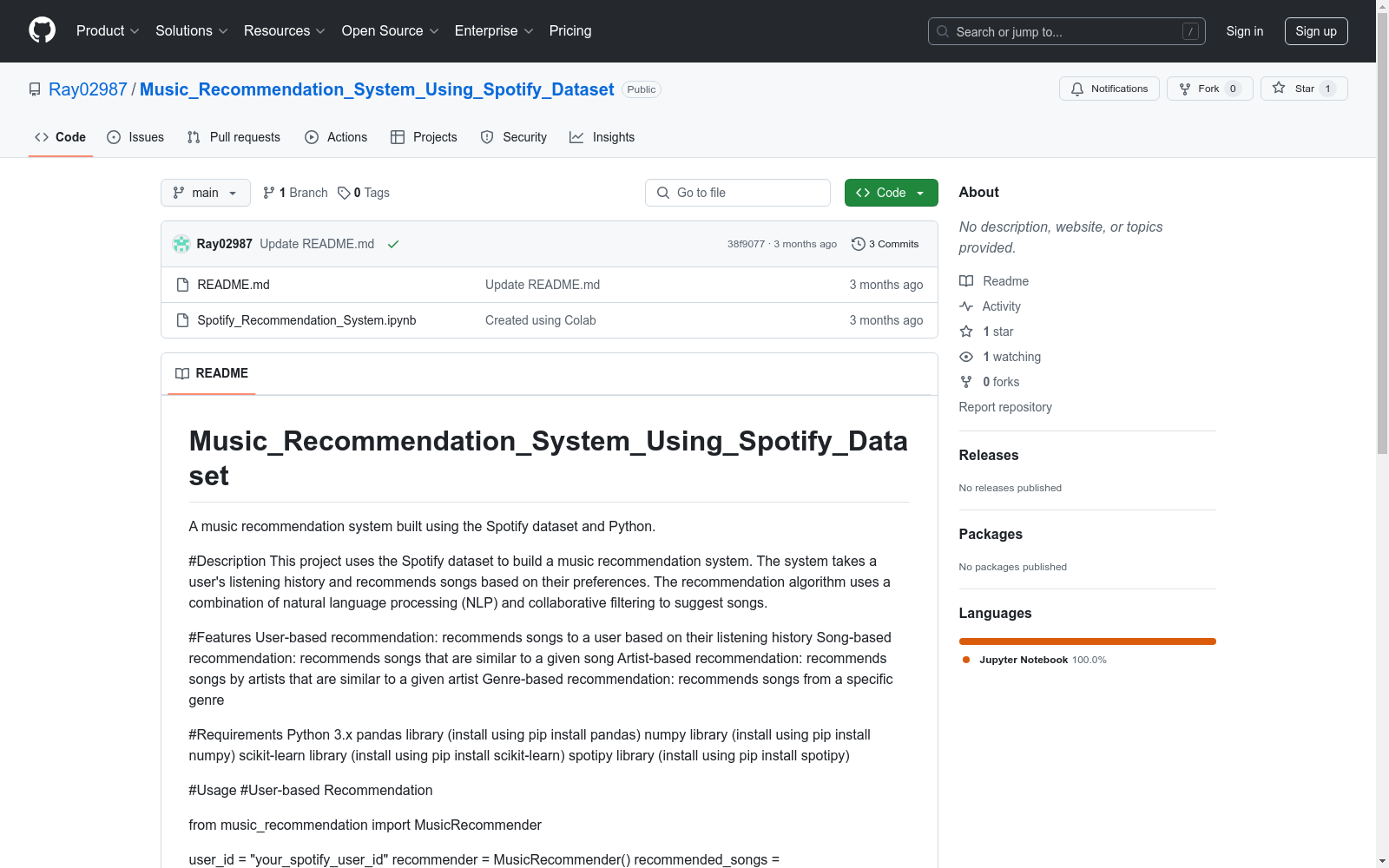
Task: Click Jupyter Notebook language link
Action: coord(1034,660)
